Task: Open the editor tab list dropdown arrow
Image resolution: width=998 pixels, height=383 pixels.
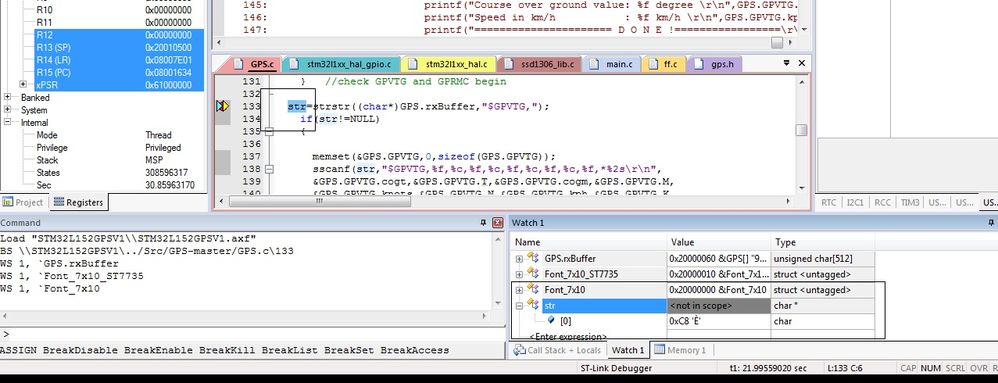Action: click(787, 63)
